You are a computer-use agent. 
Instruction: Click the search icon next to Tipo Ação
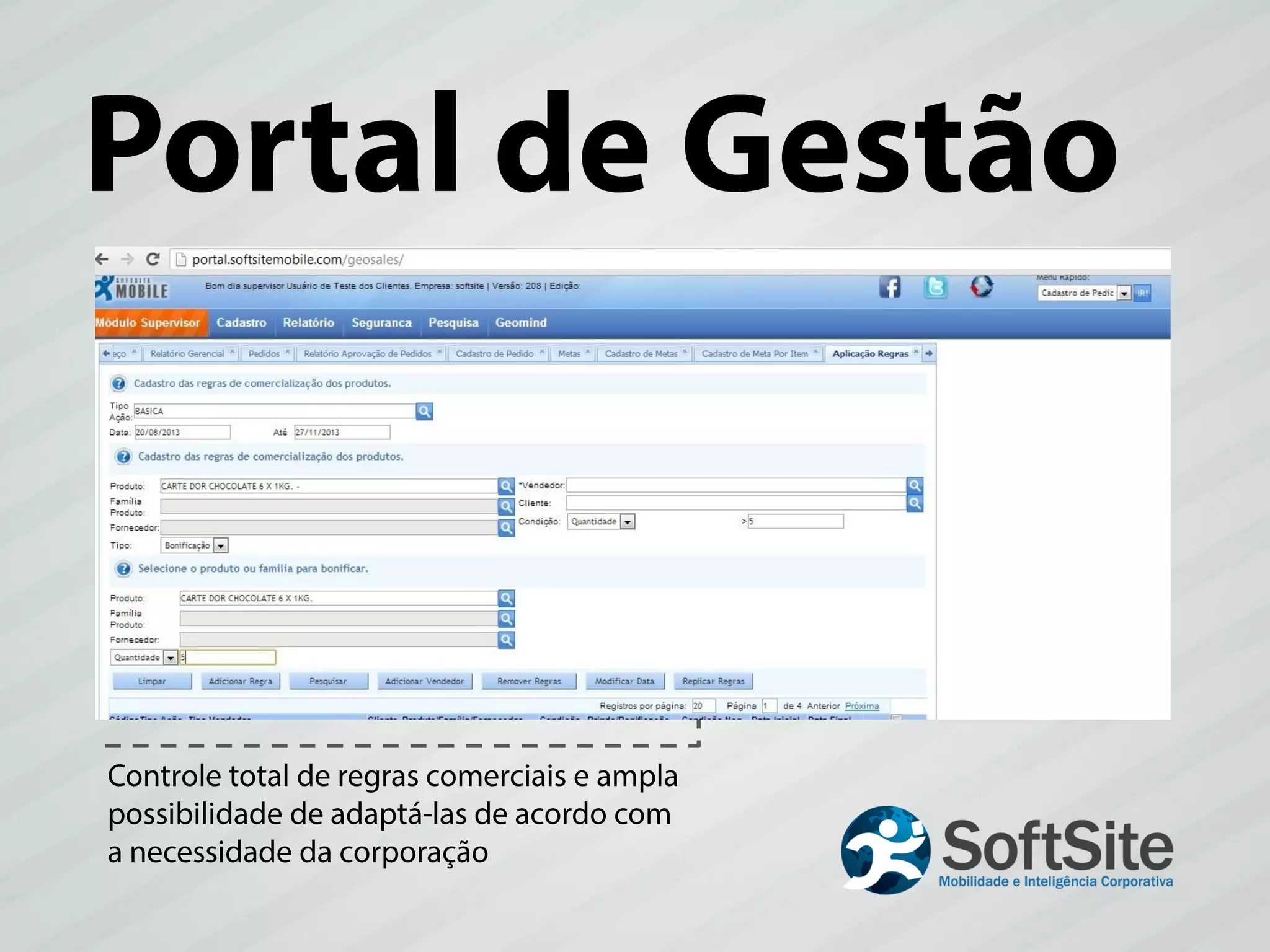coord(424,412)
